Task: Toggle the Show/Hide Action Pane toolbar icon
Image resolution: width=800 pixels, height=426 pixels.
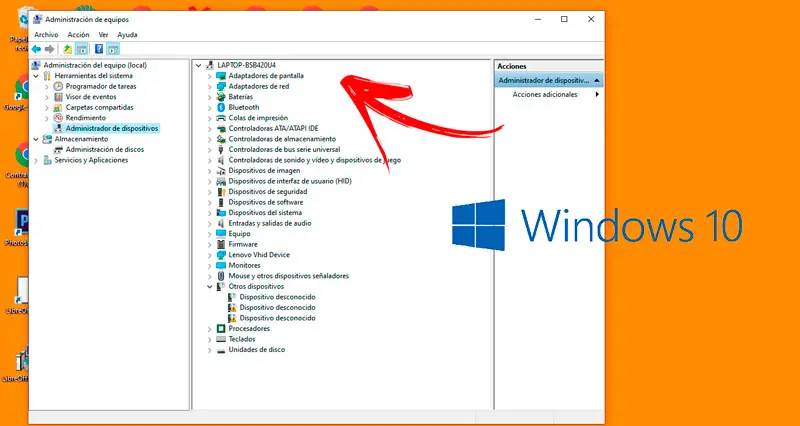Action: click(x=113, y=49)
